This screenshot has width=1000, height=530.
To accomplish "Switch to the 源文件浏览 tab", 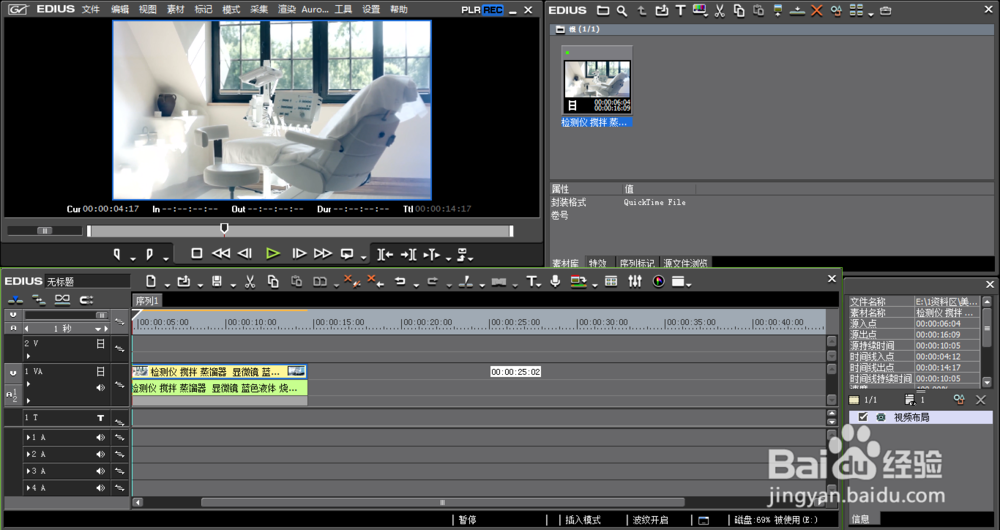I will [x=685, y=263].
